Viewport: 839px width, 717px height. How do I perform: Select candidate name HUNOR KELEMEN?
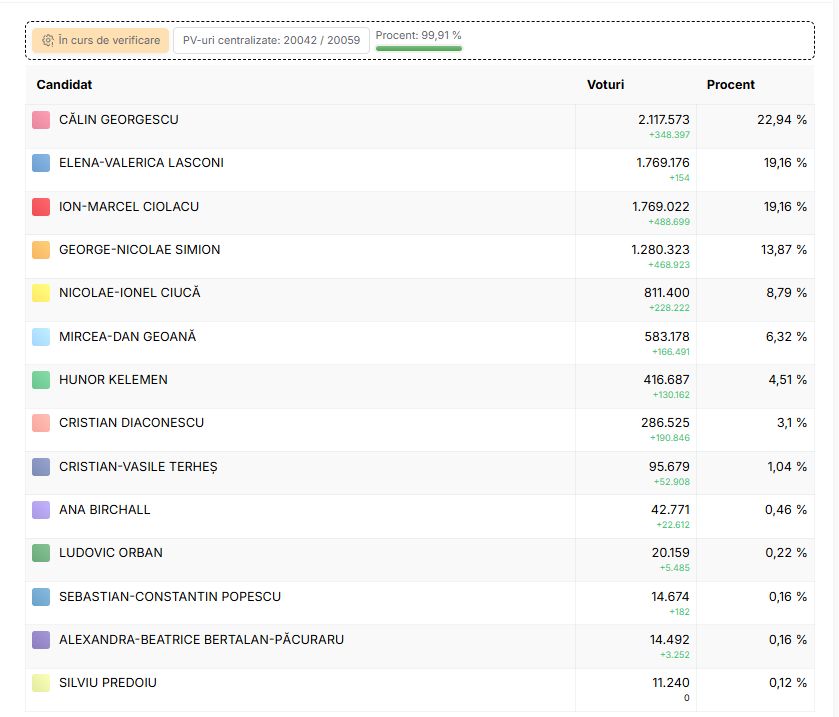[x=113, y=380]
